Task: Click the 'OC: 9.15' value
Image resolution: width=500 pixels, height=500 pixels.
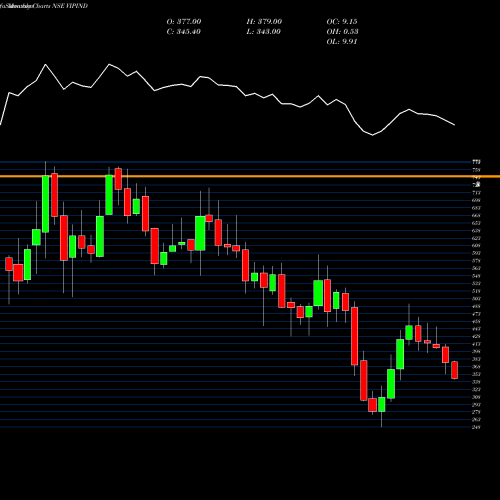Action: point(342,22)
